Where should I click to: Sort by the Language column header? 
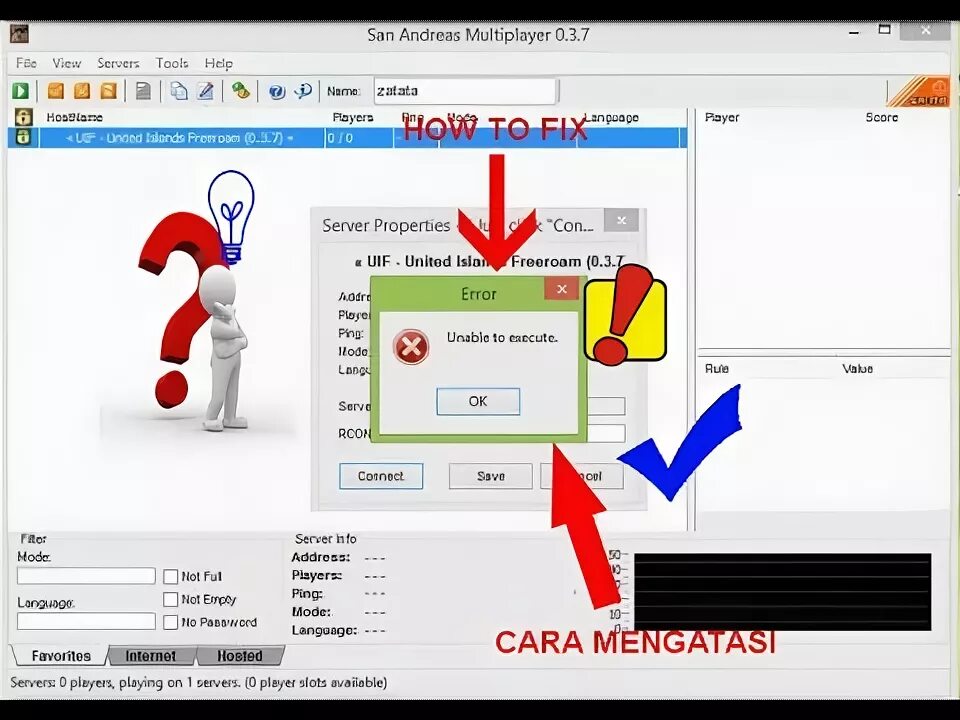click(x=611, y=117)
